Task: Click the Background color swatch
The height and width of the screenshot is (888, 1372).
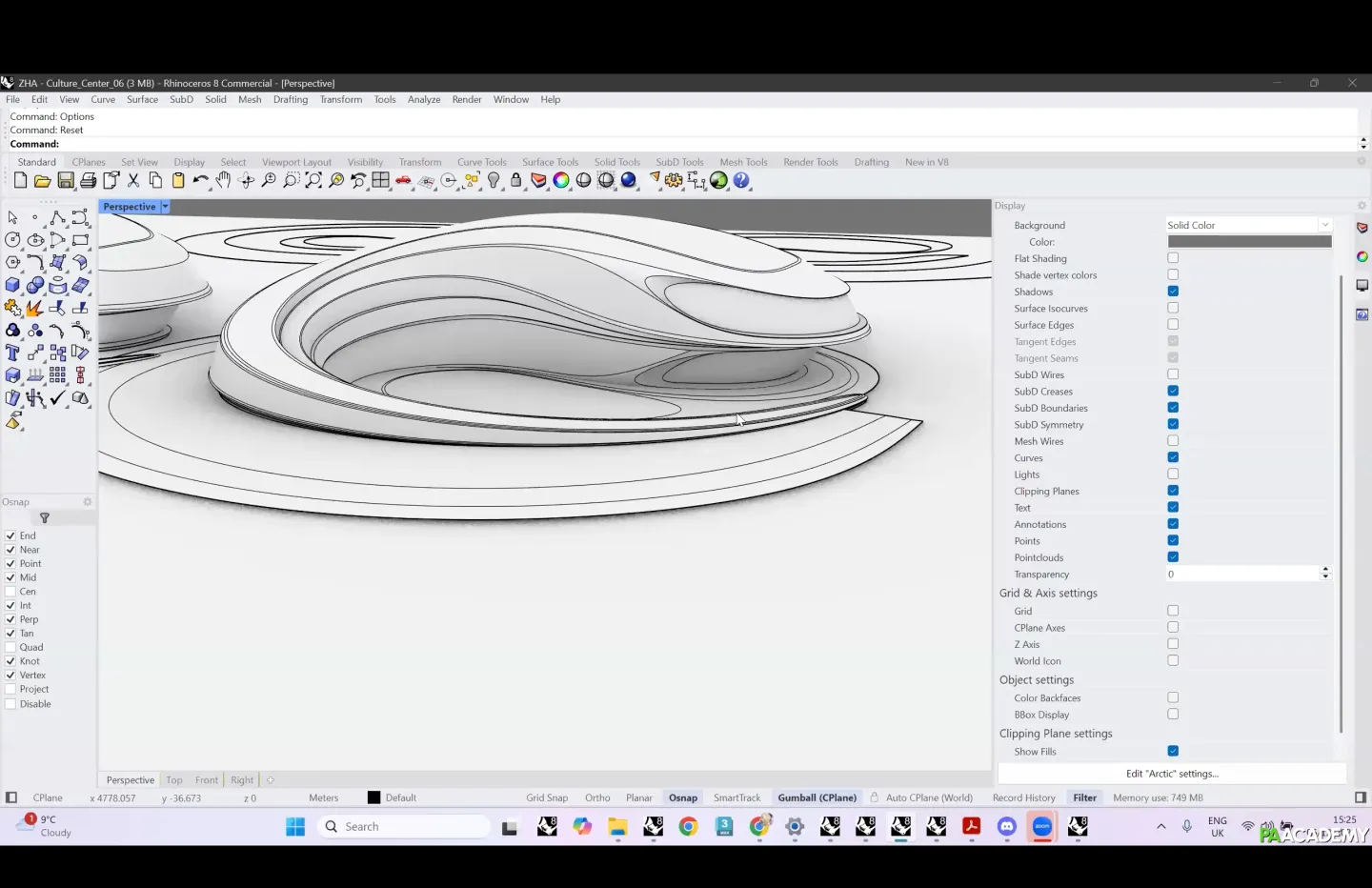Action: 1249,242
